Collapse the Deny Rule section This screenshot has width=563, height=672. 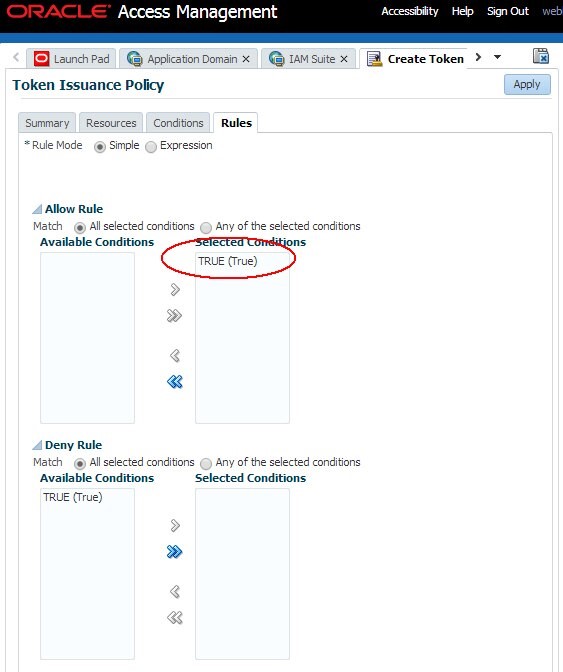[37, 445]
